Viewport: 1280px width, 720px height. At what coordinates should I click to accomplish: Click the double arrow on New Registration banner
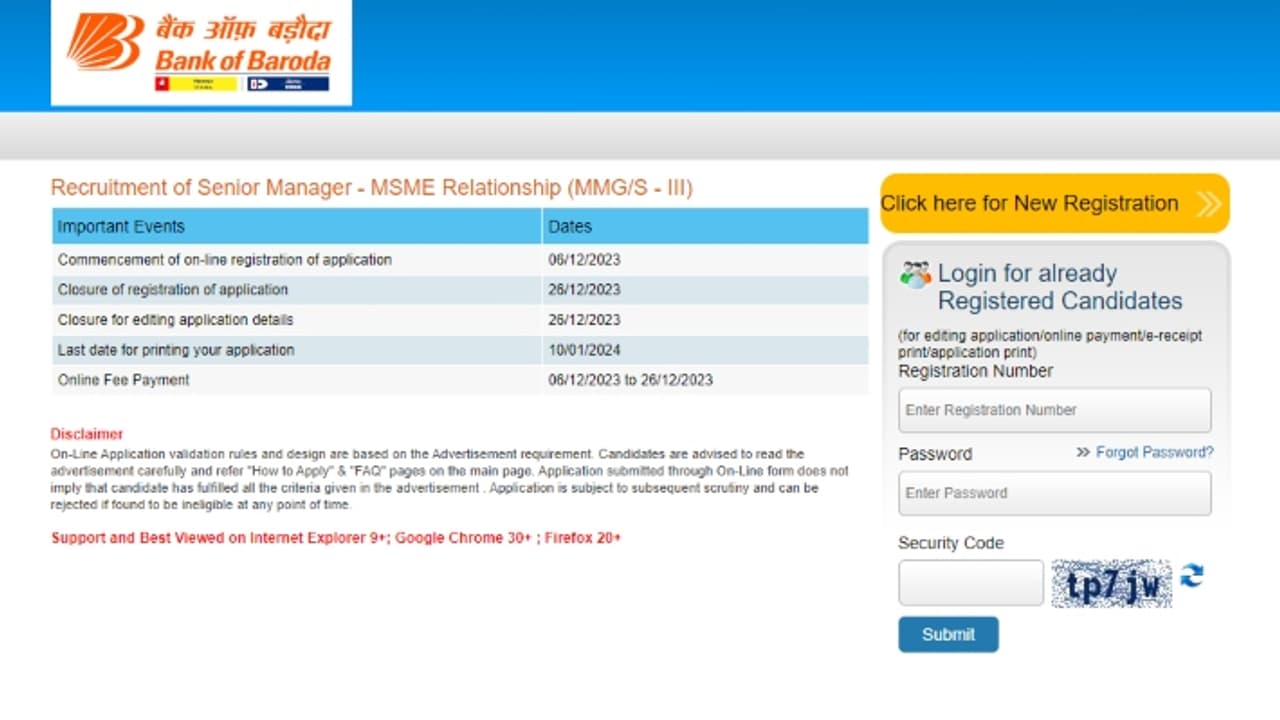point(1208,204)
